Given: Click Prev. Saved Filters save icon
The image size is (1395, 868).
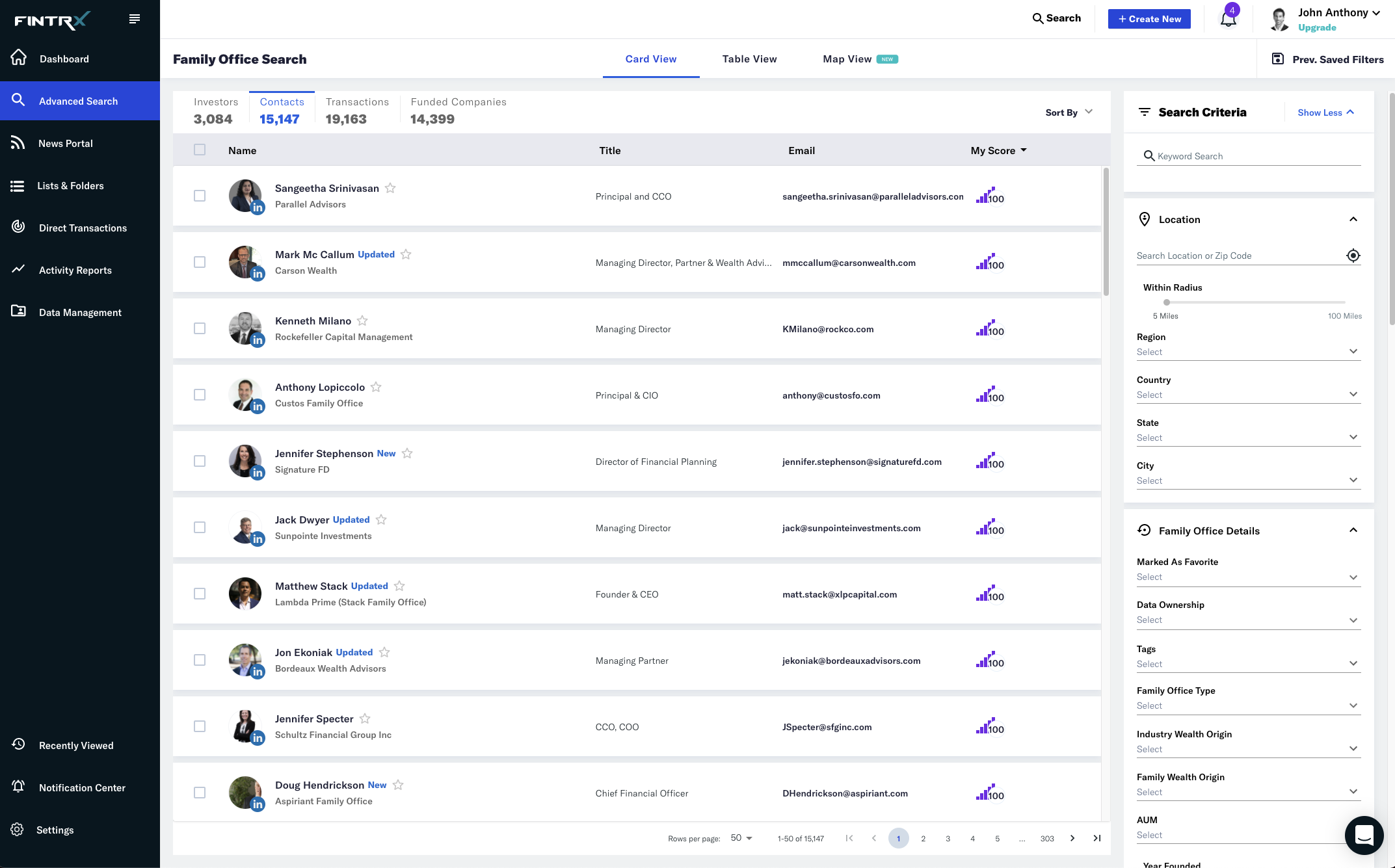Looking at the screenshot, I should pyautogui.click(x=1277, y=59).
